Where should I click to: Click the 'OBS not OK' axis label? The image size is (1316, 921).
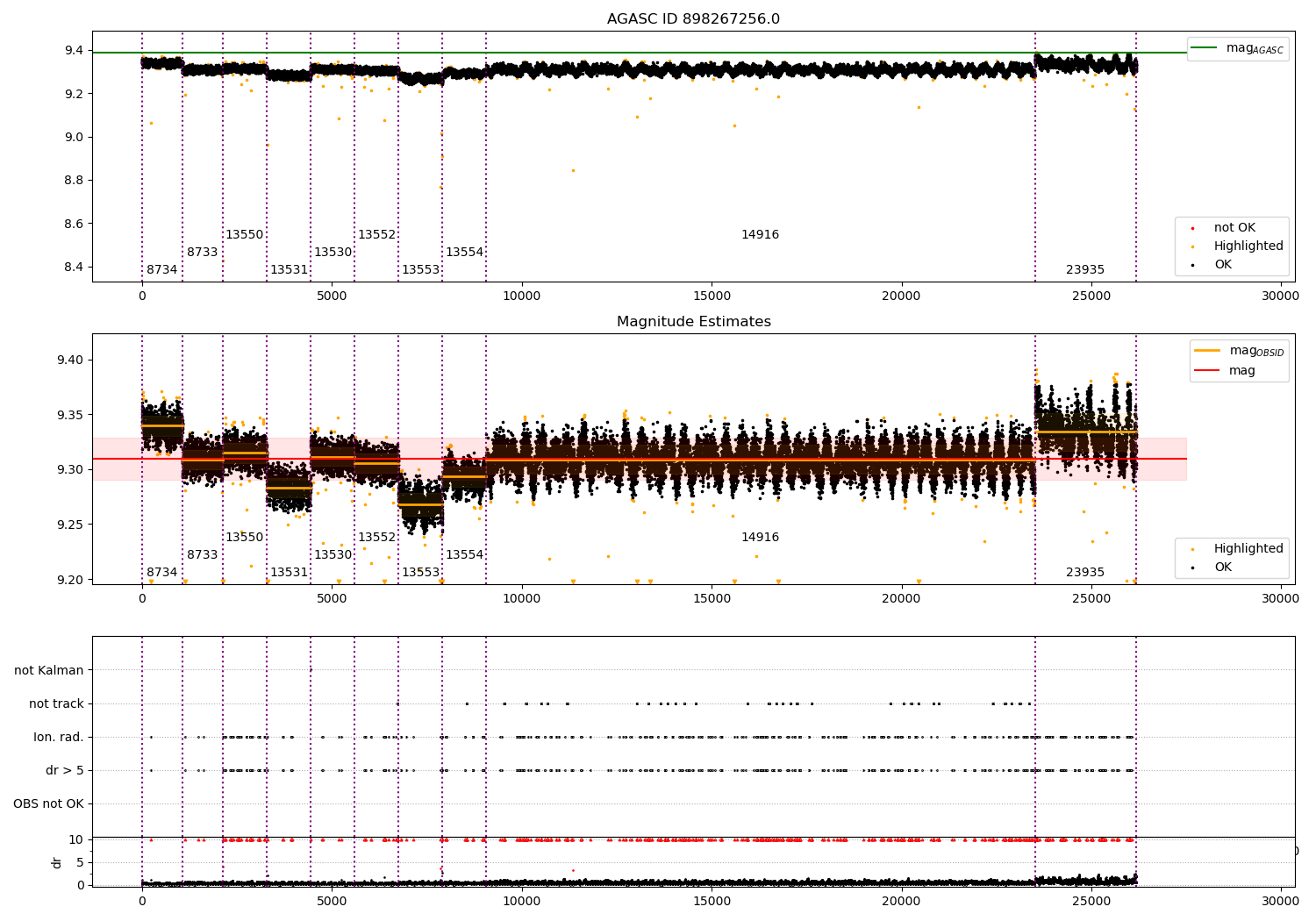coord(48,804)
